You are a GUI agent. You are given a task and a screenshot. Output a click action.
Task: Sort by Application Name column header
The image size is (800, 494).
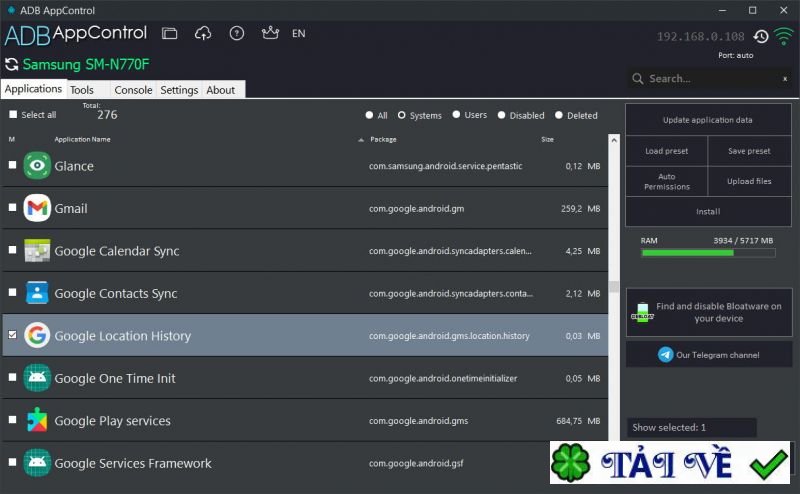point(82,139)
